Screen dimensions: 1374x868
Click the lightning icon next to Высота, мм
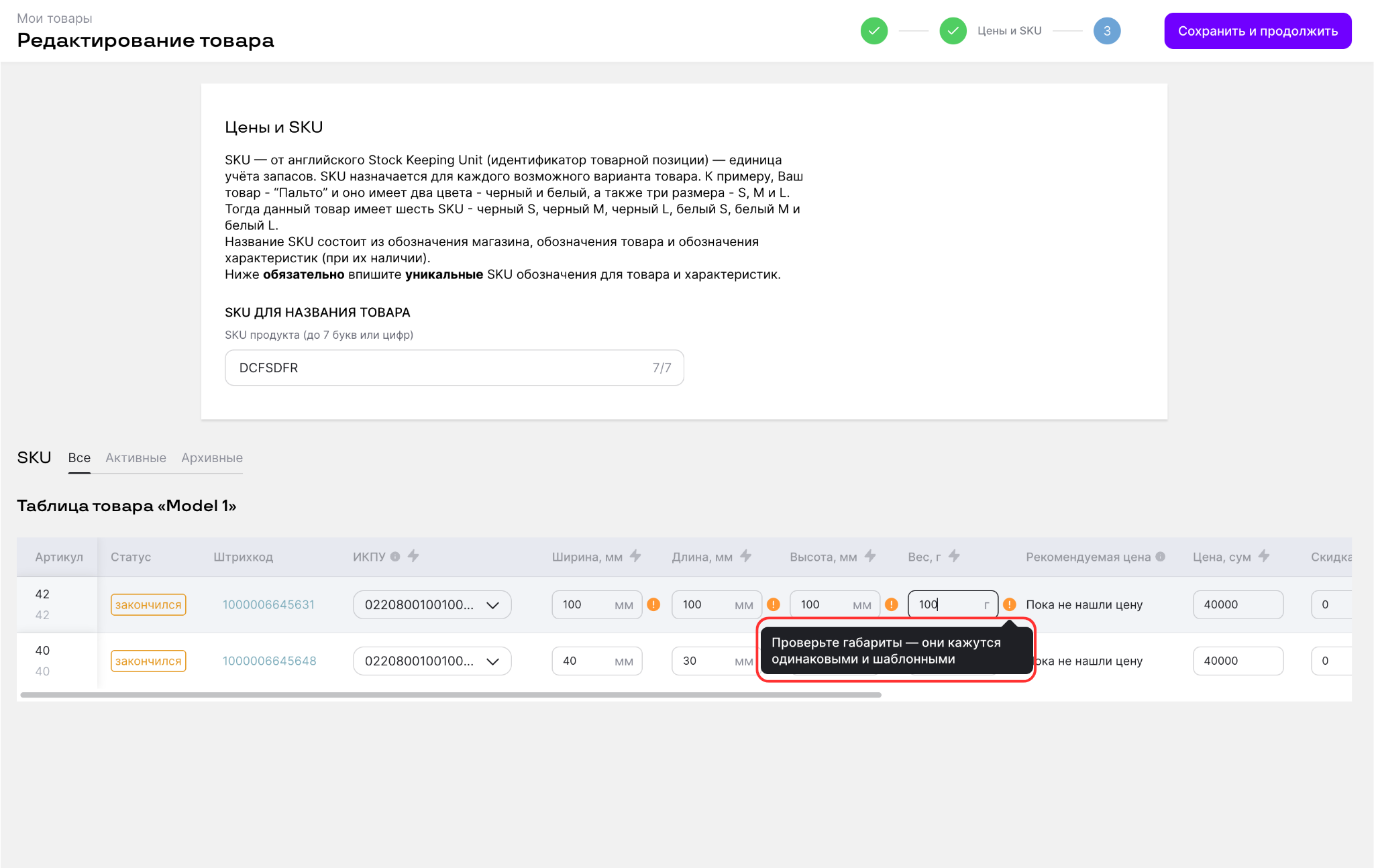[x=870, y=556]
